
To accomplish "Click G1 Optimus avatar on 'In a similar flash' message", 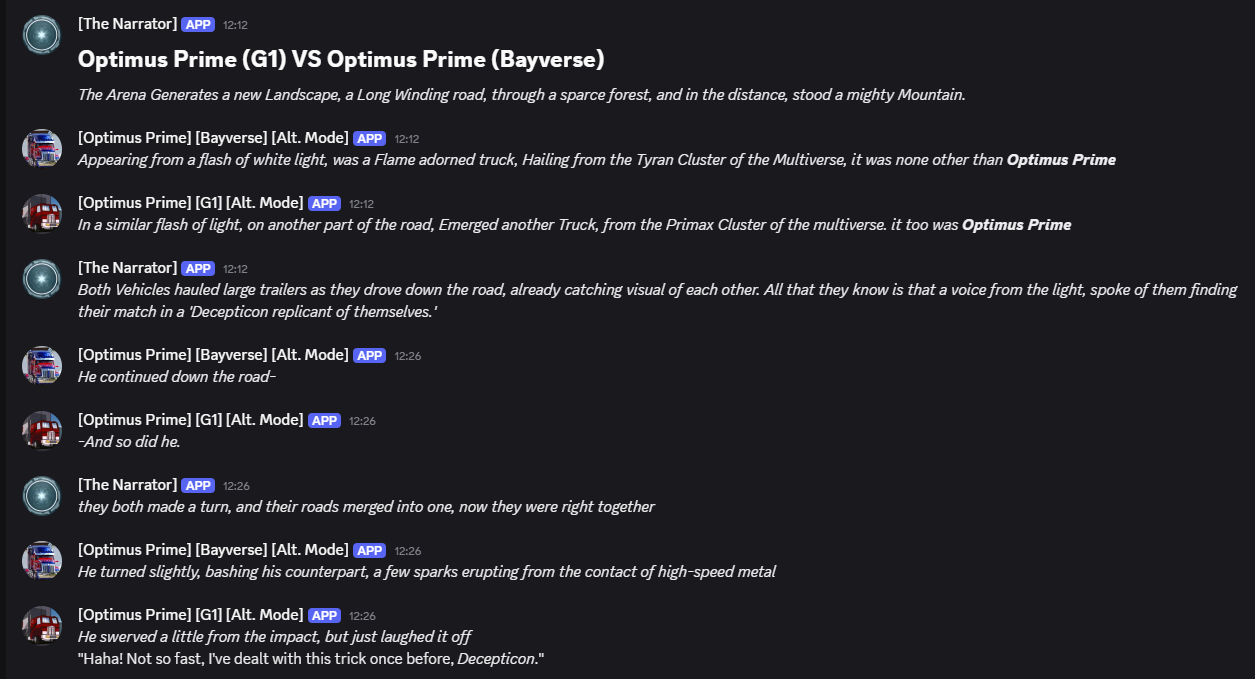I will [x=42, y=213].
